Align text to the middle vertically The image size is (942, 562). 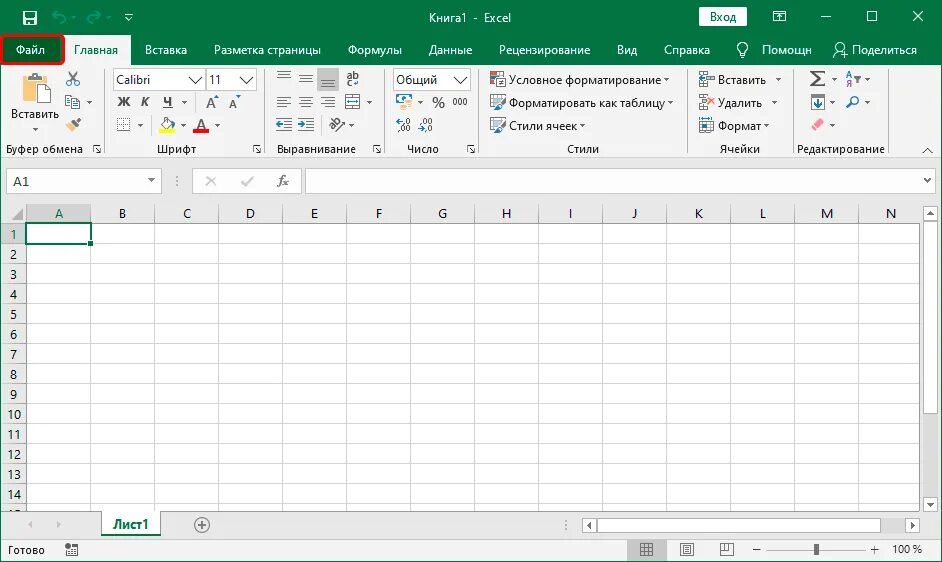pos(306,78)
